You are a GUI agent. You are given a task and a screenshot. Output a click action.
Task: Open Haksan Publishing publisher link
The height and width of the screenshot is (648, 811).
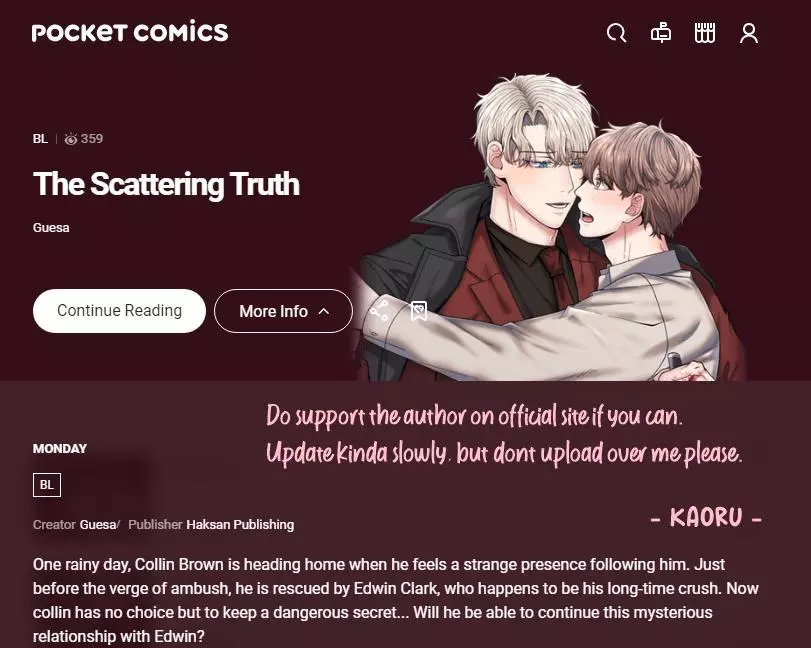(x=240, y=524)
